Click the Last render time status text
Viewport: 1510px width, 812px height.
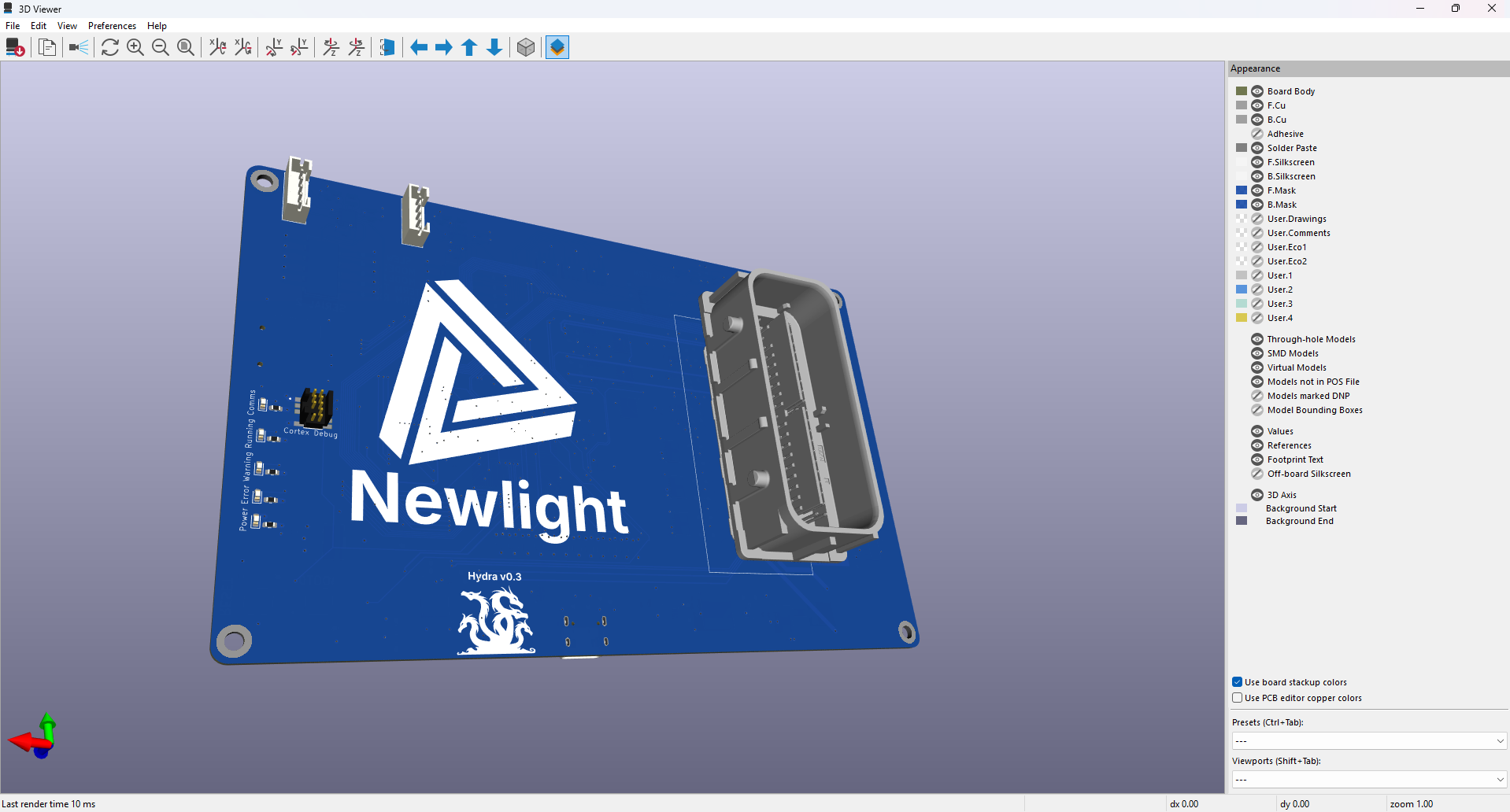pos(49,804)
